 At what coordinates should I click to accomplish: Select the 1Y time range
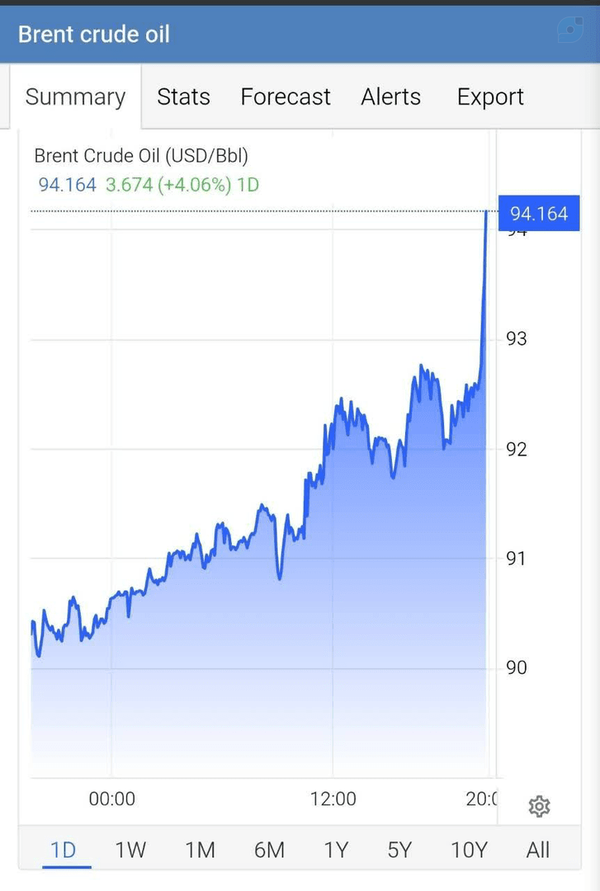click(336, 850)
